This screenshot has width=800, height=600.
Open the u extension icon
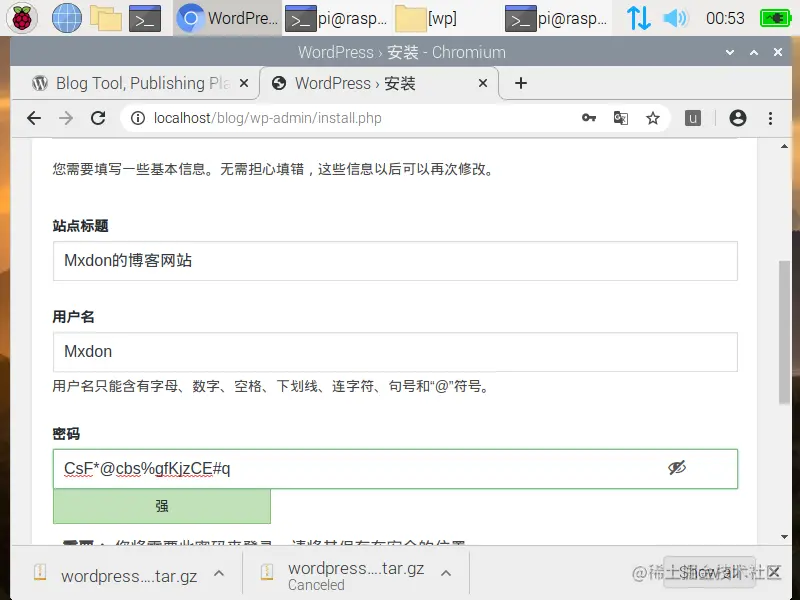(692, 118)
